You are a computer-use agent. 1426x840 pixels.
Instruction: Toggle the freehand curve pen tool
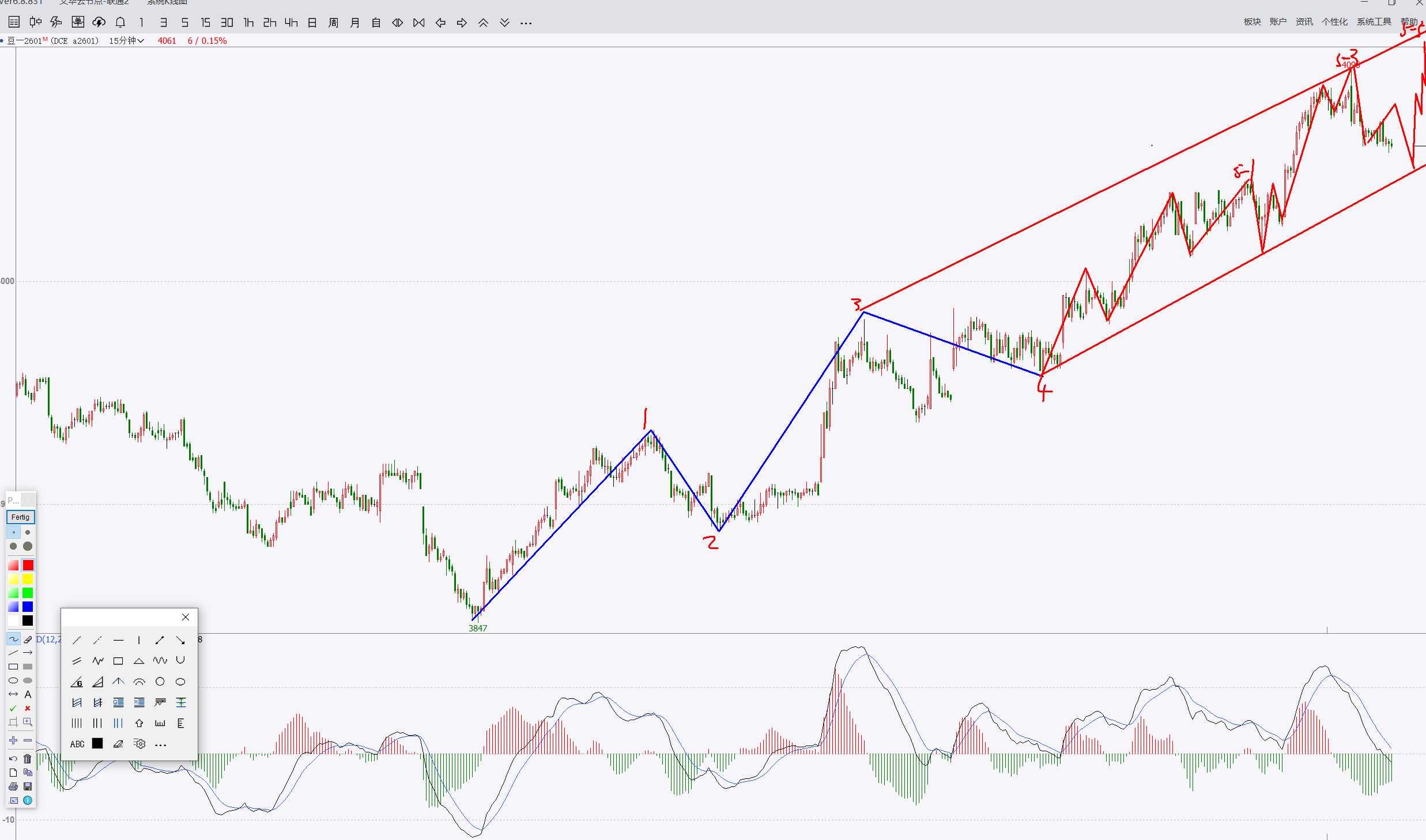coord(13,640)
